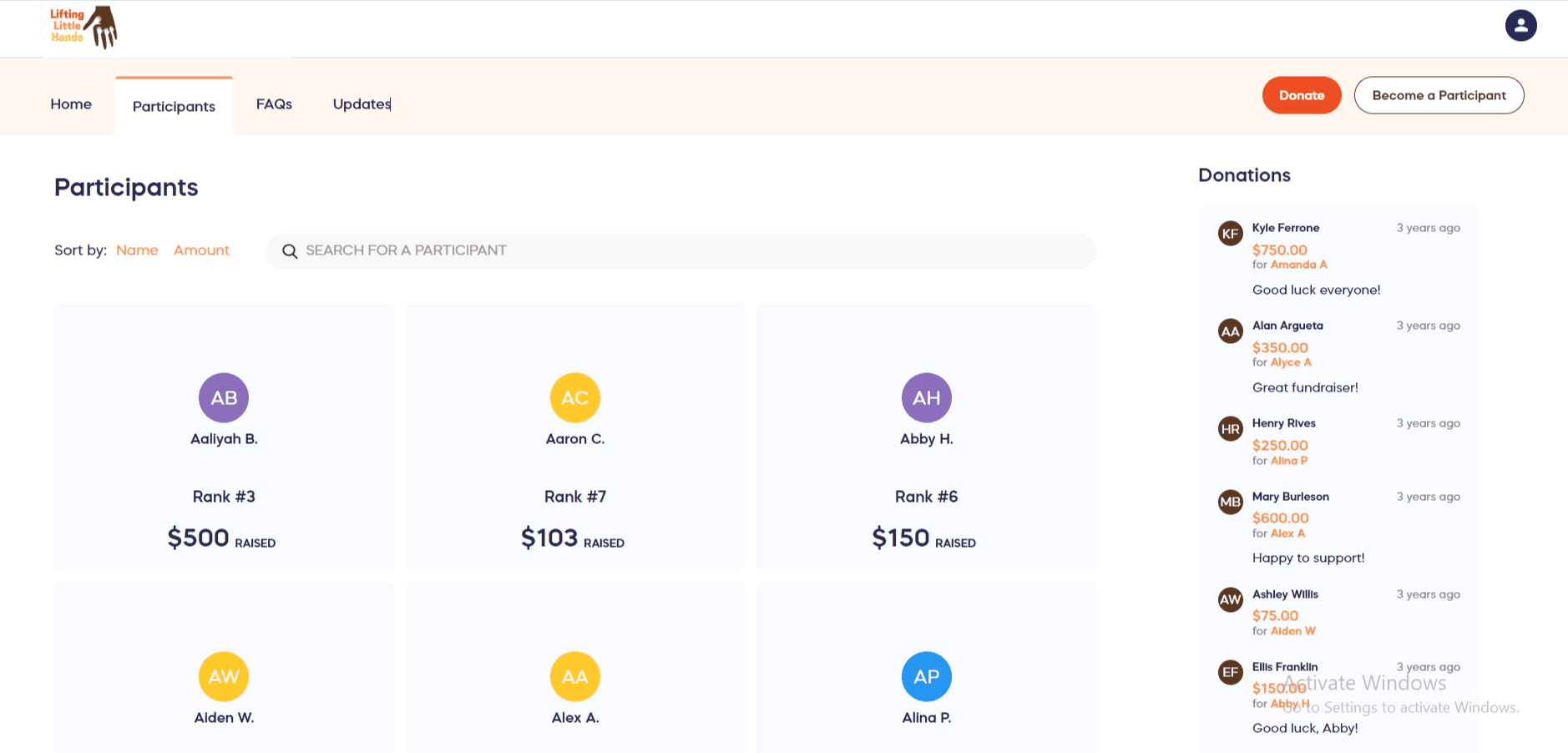Click Kyle Ferrone's KF donor avatar
1568x753 pixels.
[1230, 234]
